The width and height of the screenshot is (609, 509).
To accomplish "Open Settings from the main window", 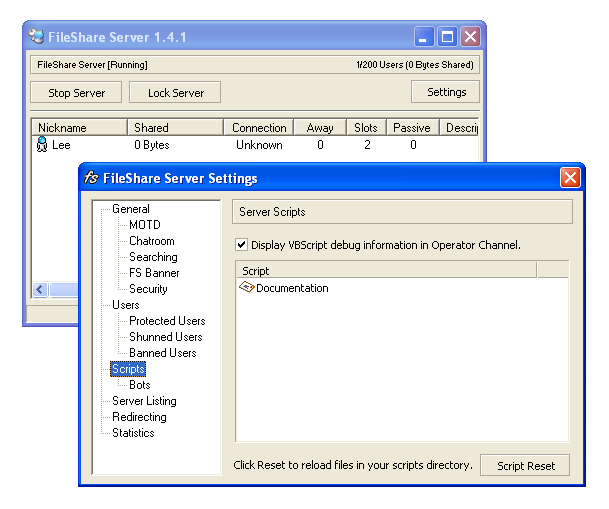I will pyautogui.click(x=446, y=92).
